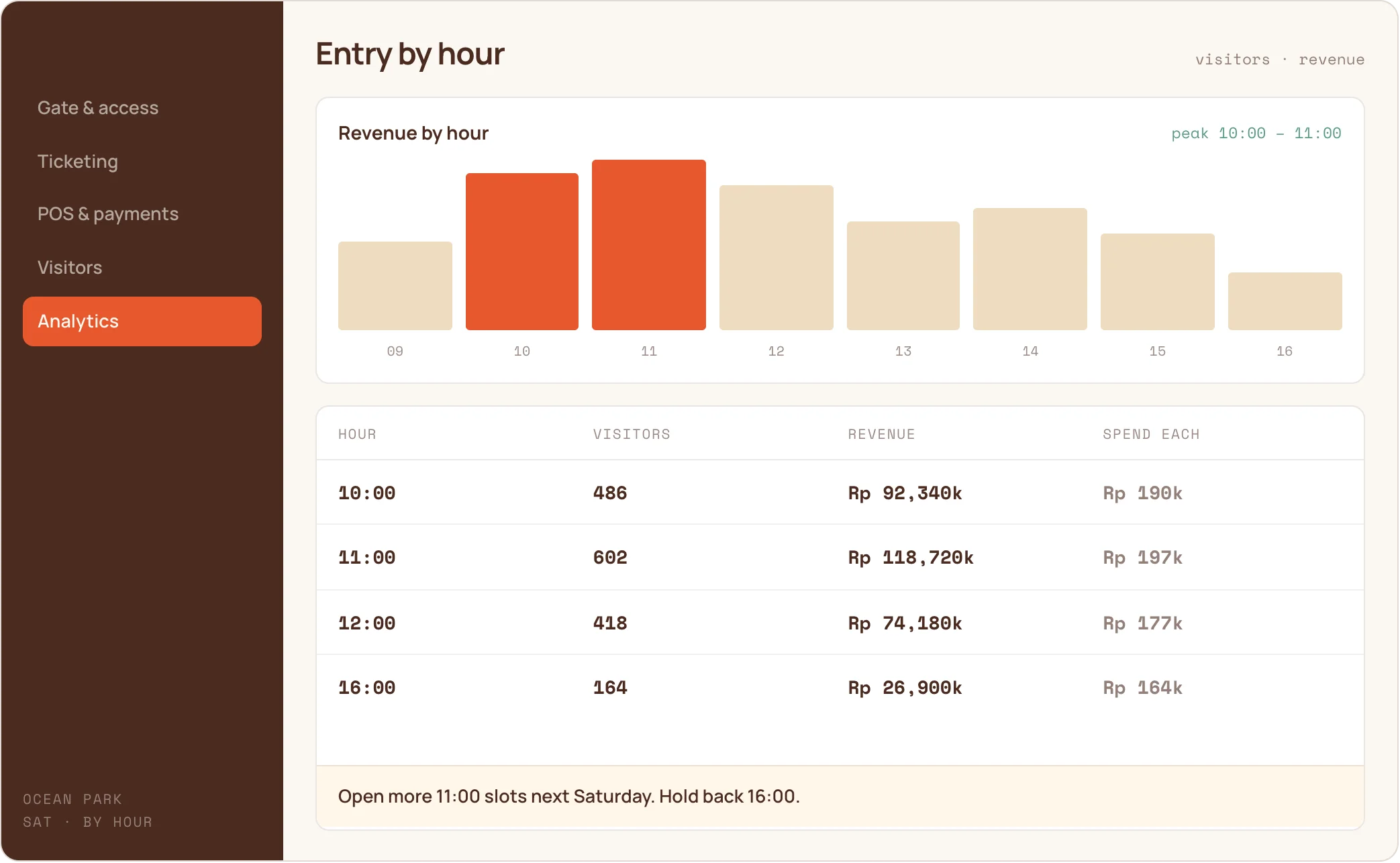Select the peak 11 hour bar
1400x863 pixels.
pos(649,245)
